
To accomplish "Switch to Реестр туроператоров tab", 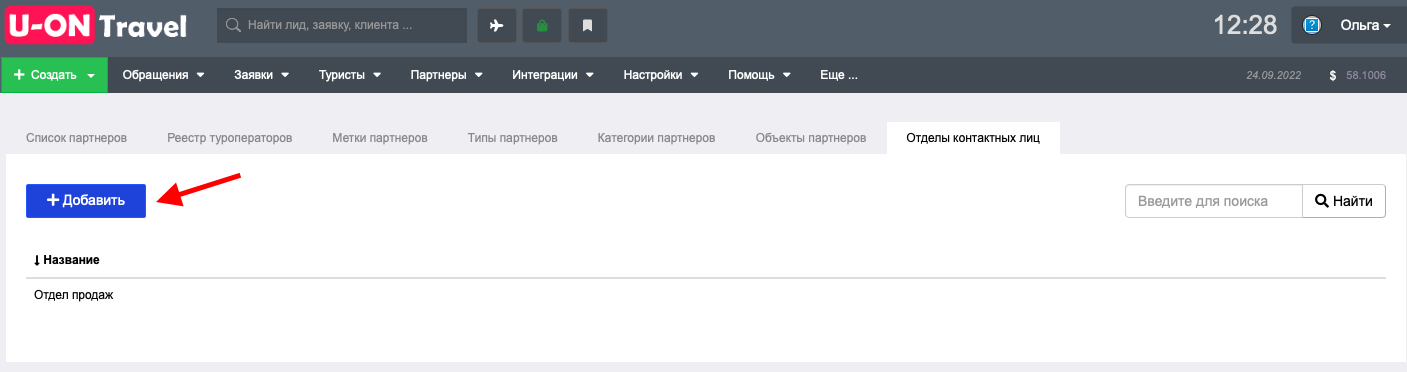I will coord(230,138).
